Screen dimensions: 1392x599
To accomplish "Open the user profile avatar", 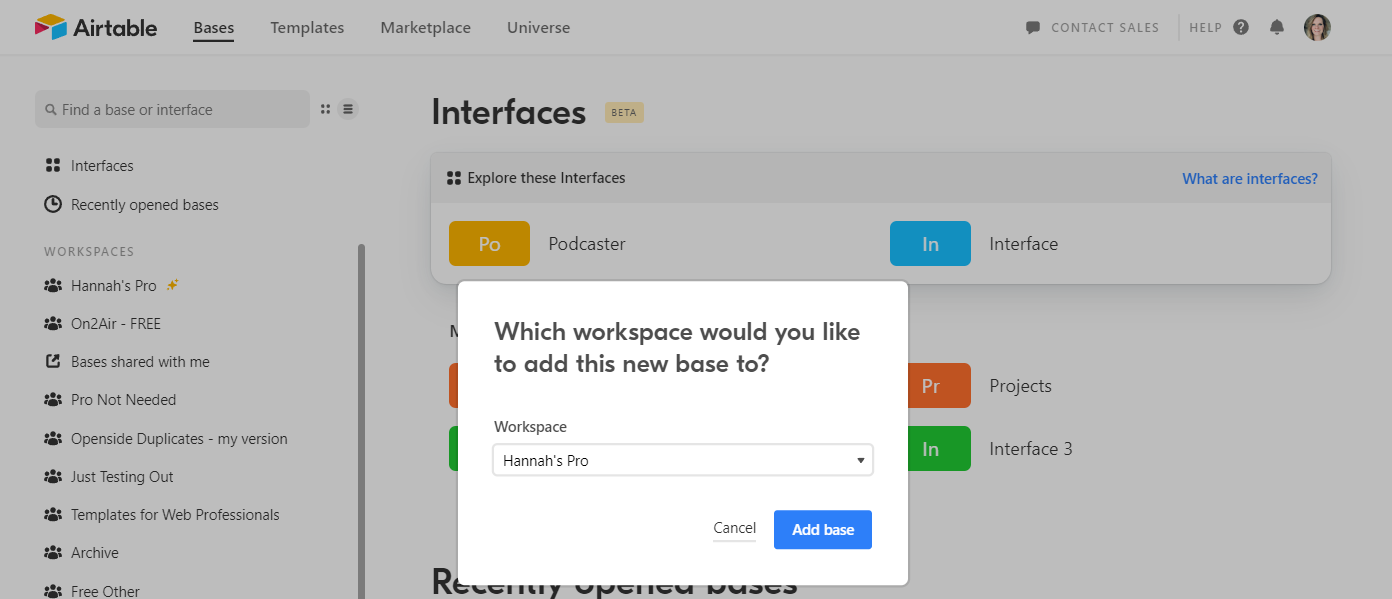I will click(x=1317, y=27).
